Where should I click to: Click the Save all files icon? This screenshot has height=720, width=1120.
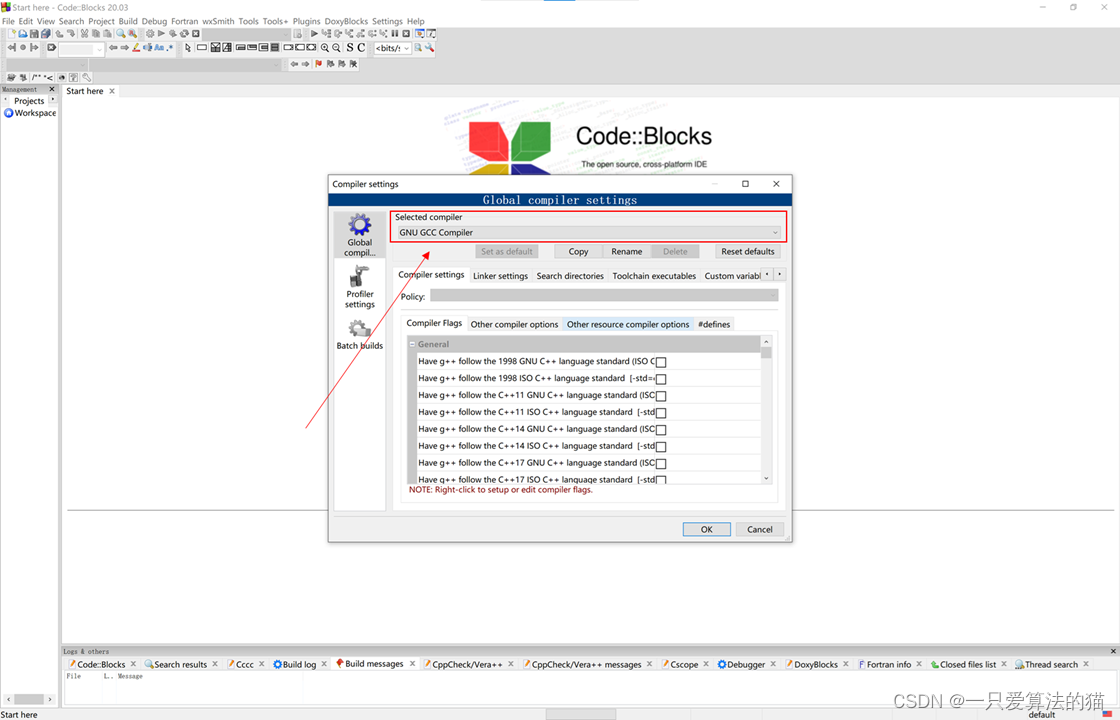(x=46, y=34)
